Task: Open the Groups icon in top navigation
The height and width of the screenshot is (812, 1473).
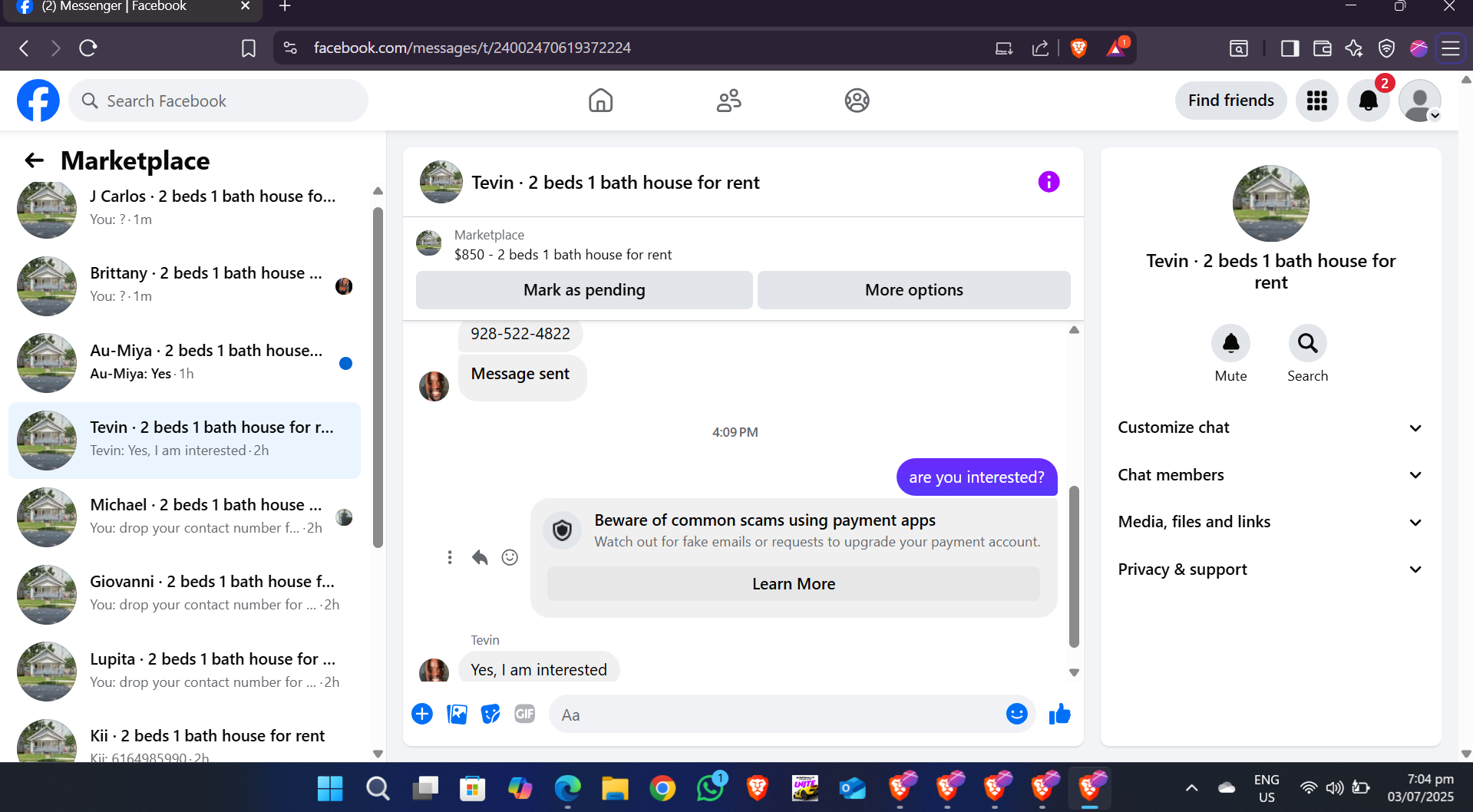Action: point(857,101)
